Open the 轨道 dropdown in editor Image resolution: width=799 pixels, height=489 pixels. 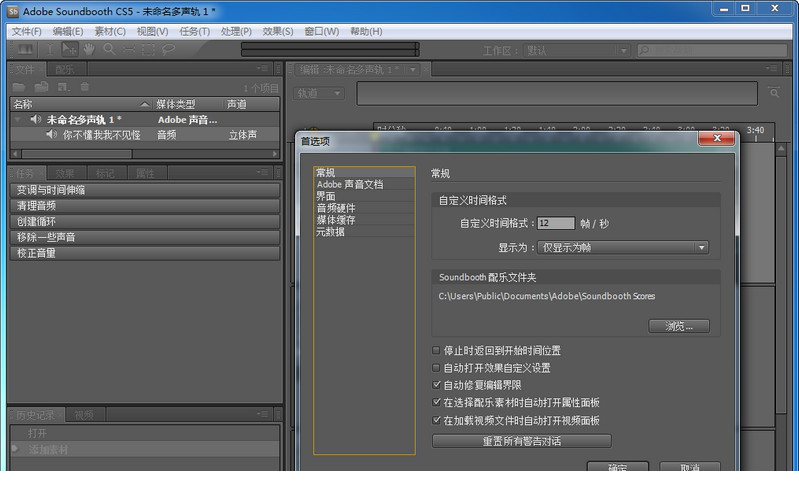pyautogui.click(x=318, y=93)
